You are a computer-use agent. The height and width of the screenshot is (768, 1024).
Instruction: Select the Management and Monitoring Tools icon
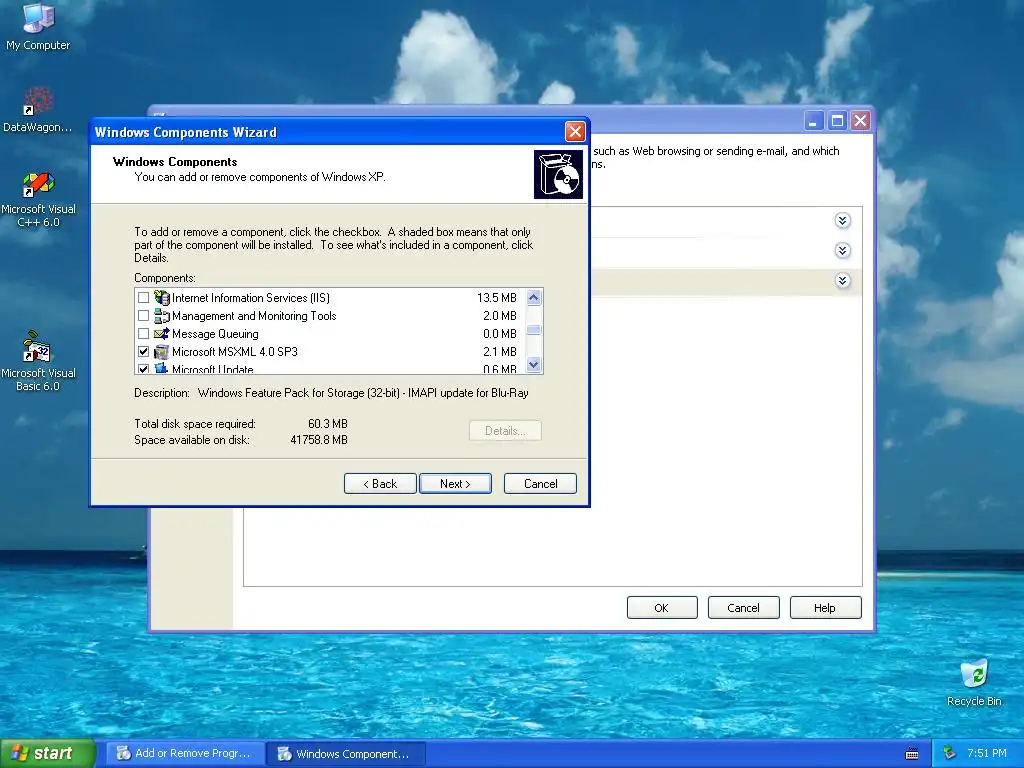161,316
